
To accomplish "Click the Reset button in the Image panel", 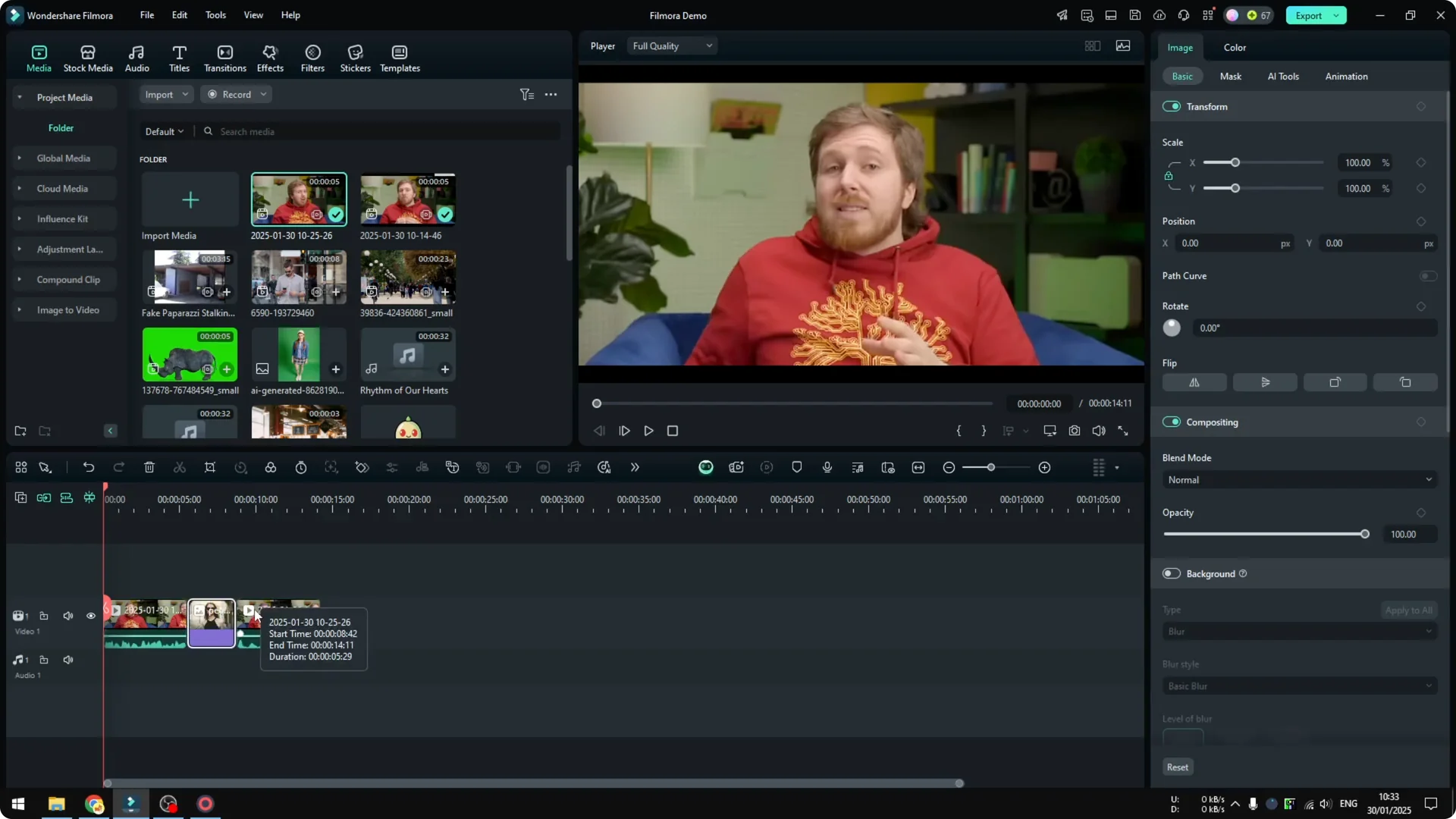I will [x=1177, y=767].
